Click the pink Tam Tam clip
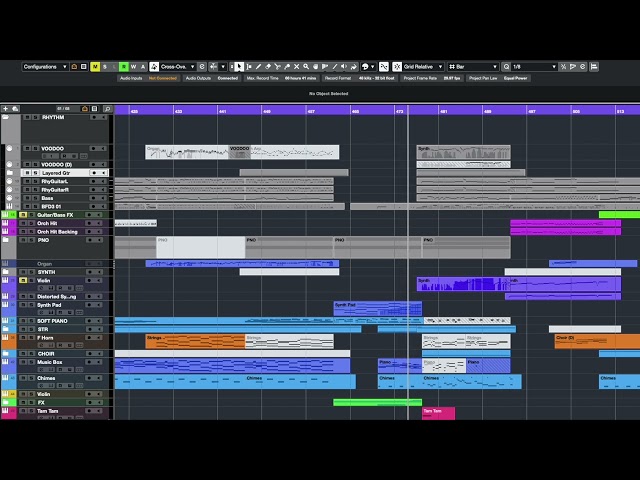 [438, 412]
